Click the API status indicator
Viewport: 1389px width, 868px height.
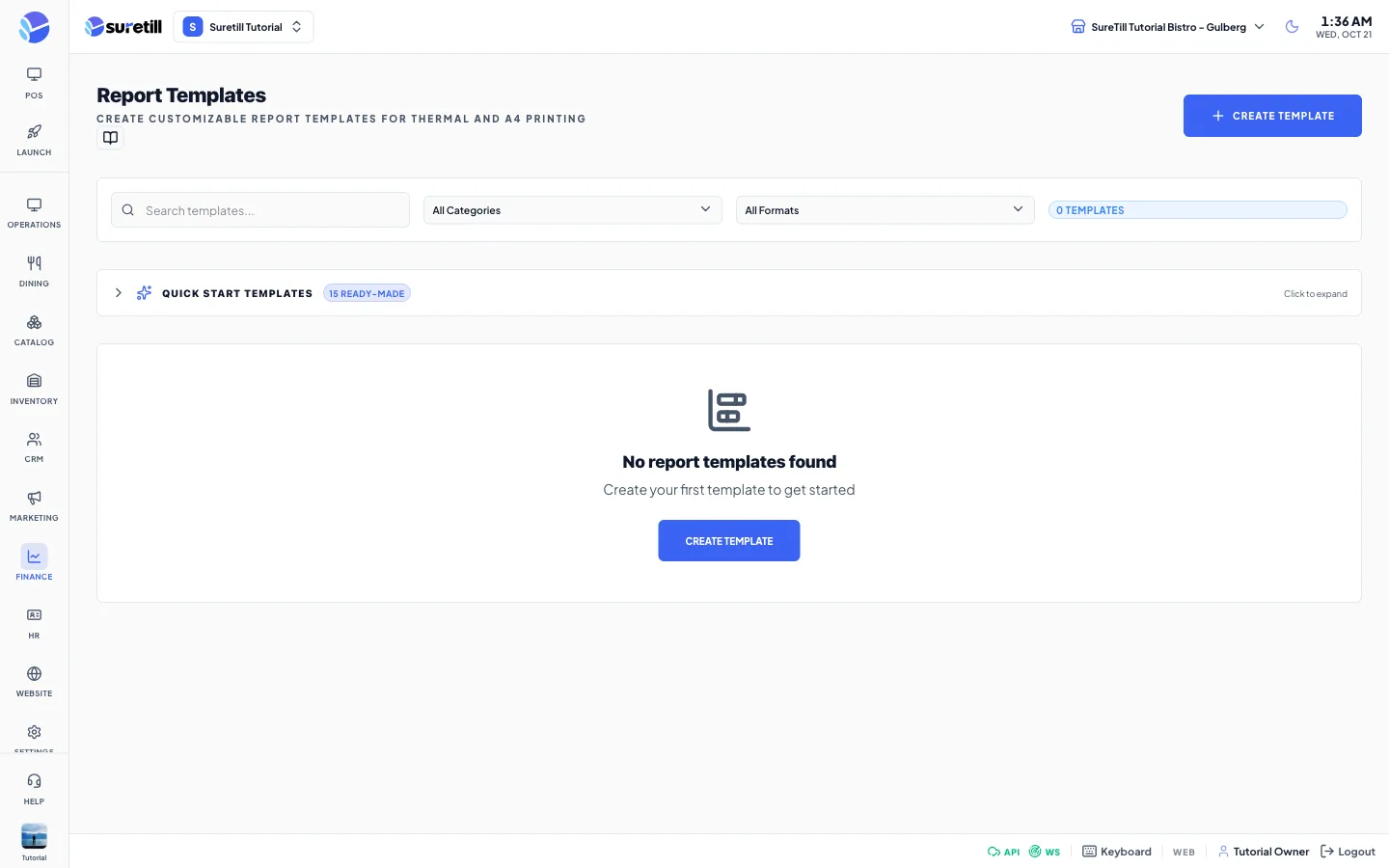1003,852
